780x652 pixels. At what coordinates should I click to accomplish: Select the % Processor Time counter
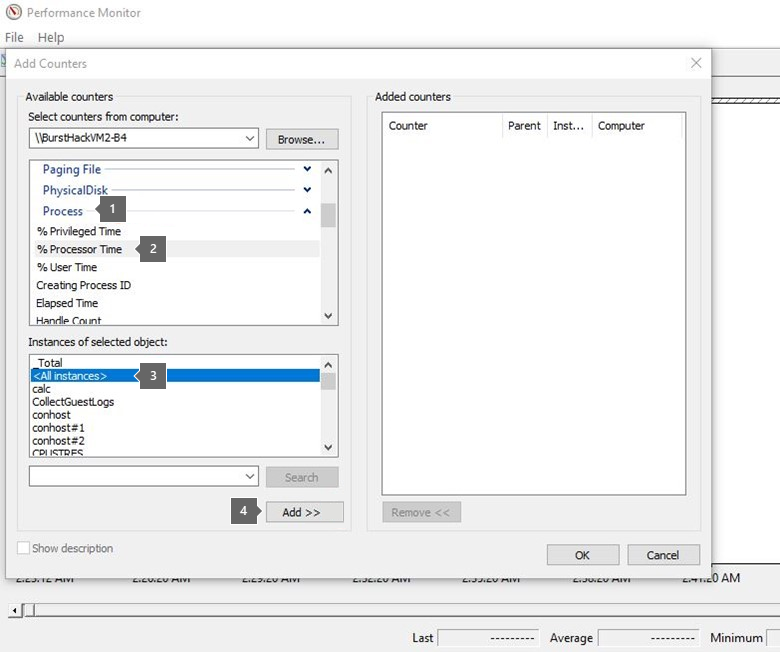tap(80, 249)
